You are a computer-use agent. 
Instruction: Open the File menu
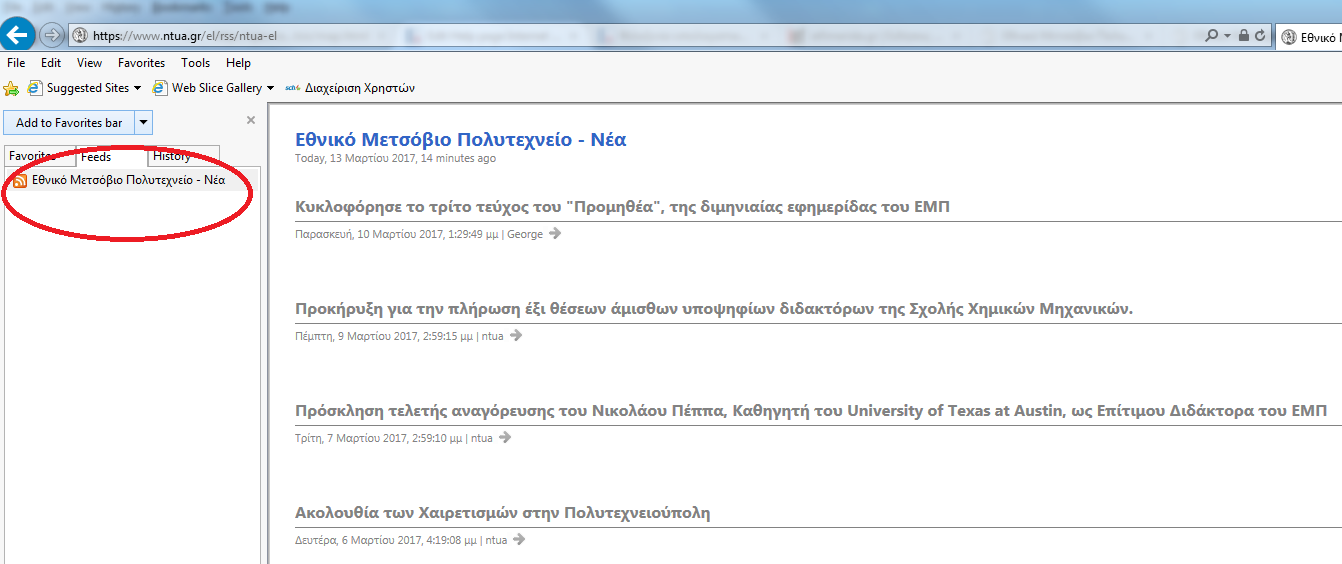pyautogui.click(x=16, y=63)
